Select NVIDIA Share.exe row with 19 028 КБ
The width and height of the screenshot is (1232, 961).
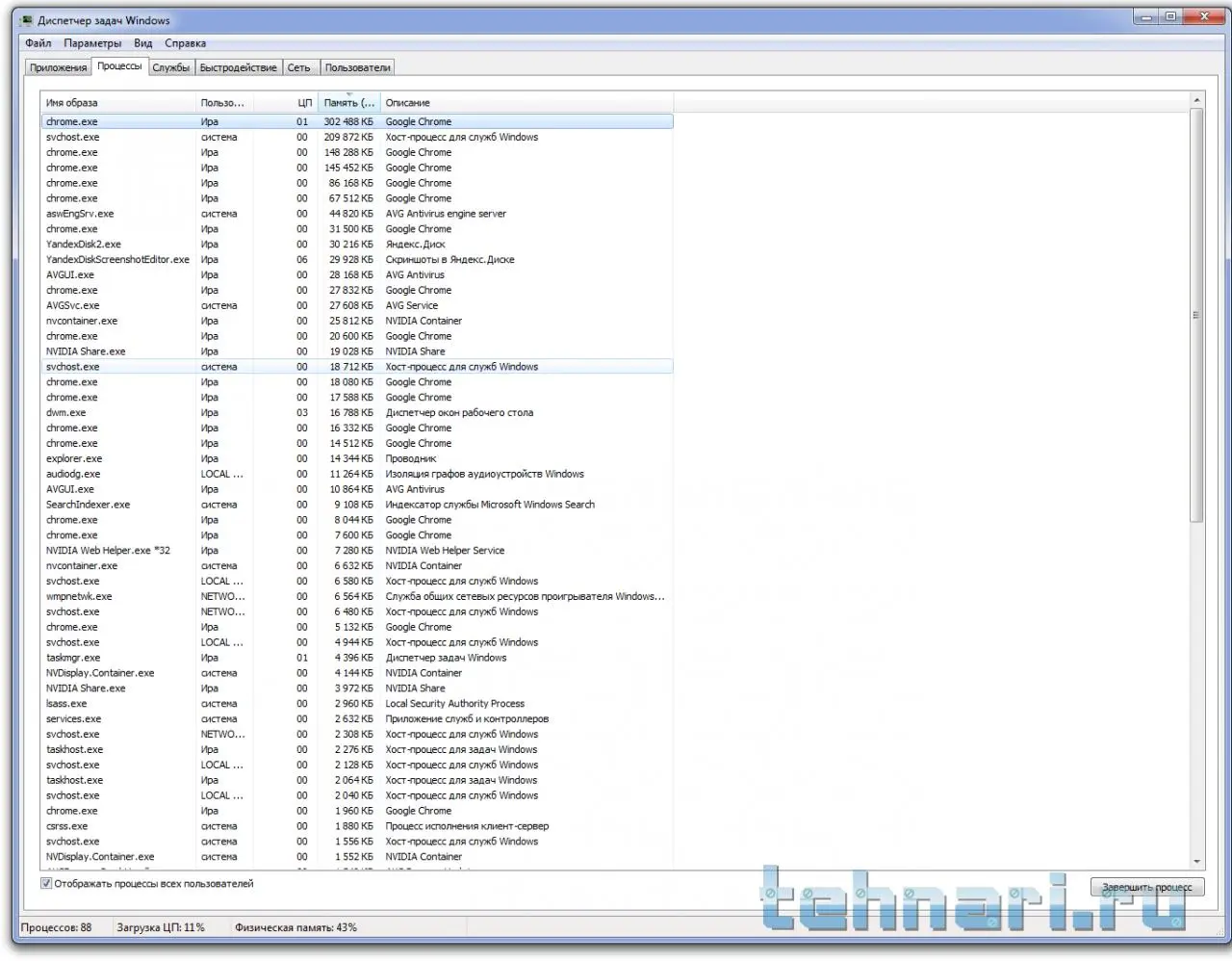(357, 351)
